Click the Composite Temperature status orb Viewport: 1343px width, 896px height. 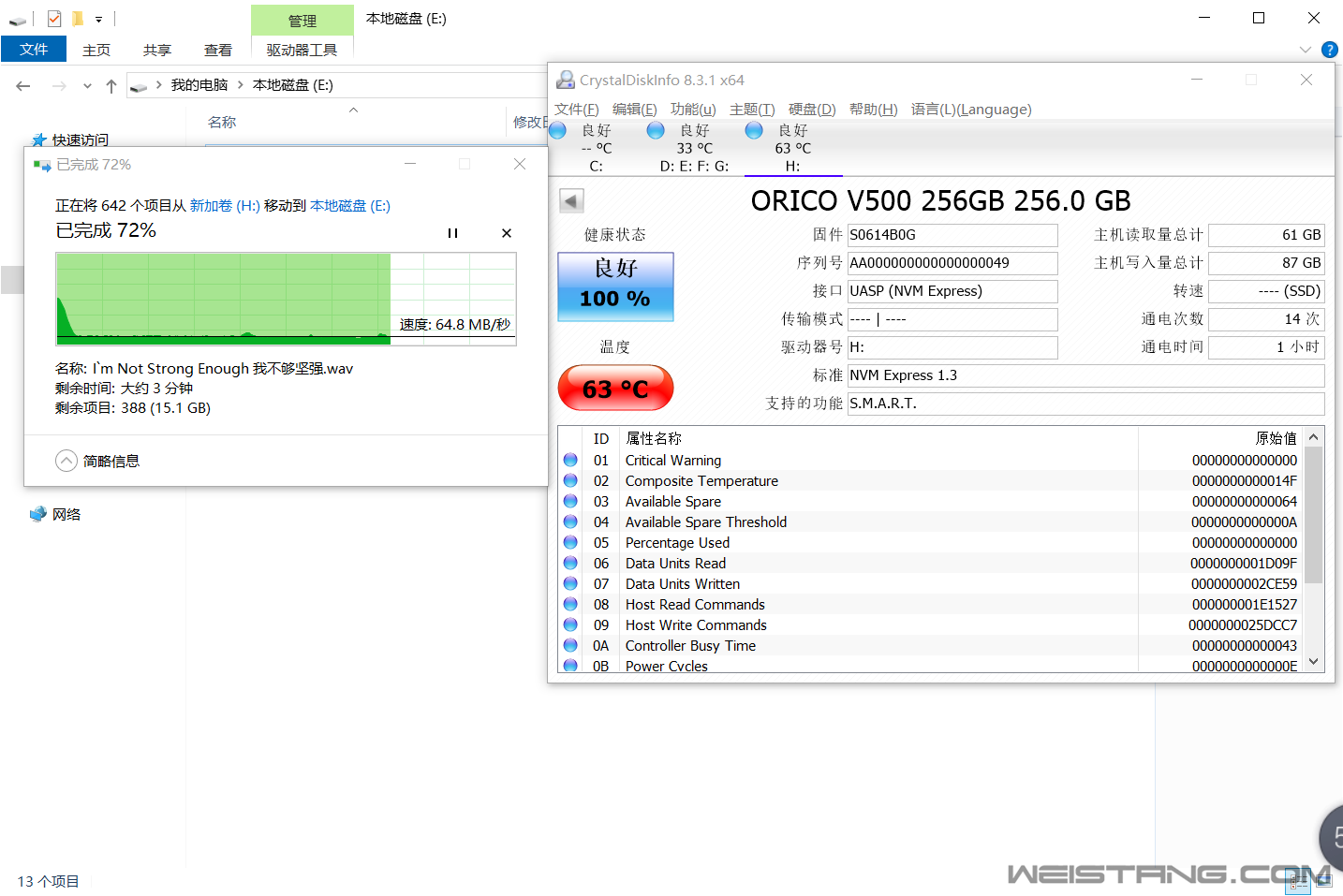pyautogui.click(x=570, y=480)
